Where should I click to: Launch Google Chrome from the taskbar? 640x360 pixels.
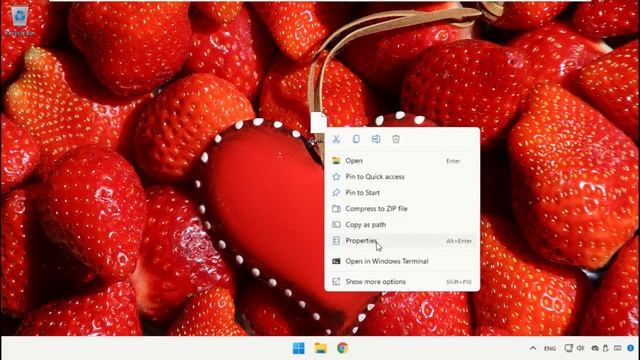(x=342, y=348)
